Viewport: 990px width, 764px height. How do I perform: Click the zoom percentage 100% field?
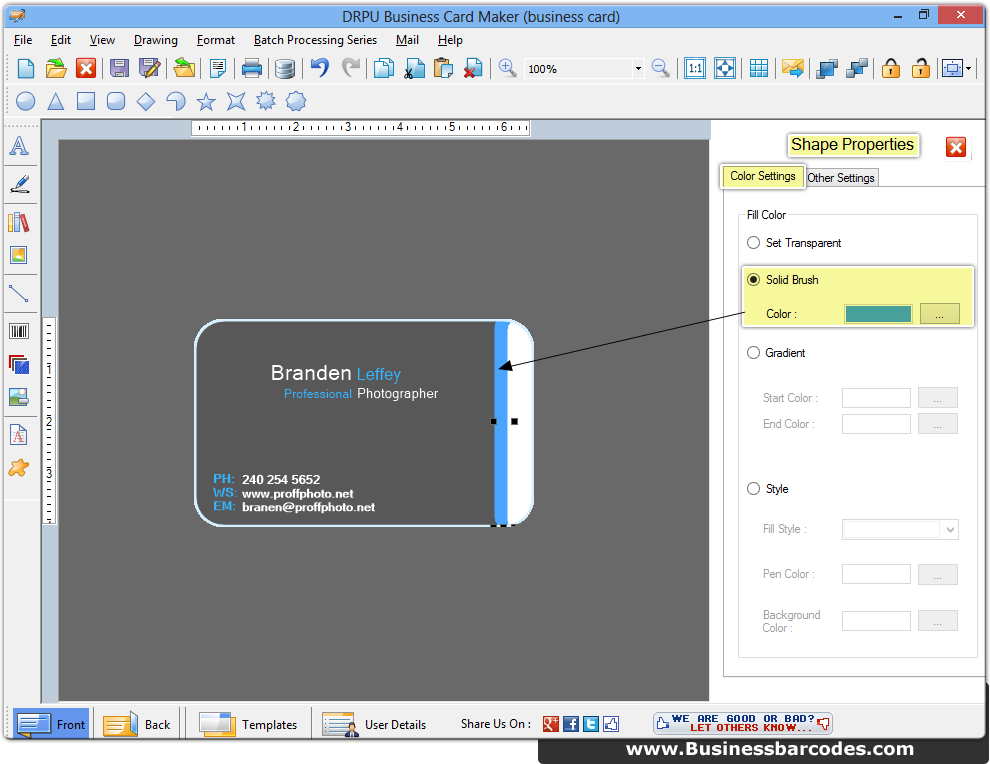point(578,68)
